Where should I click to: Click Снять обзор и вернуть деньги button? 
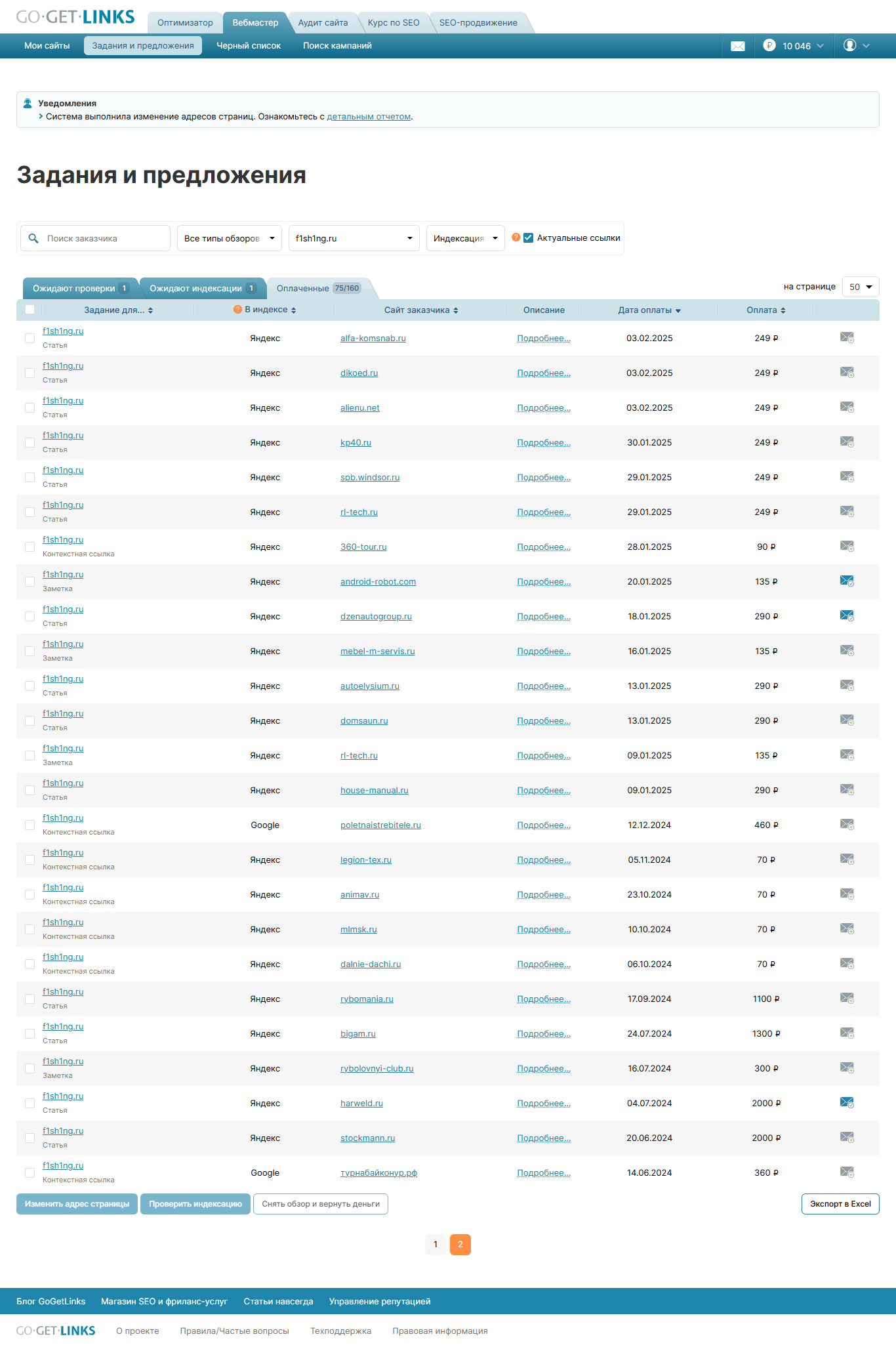[321, 1204]
